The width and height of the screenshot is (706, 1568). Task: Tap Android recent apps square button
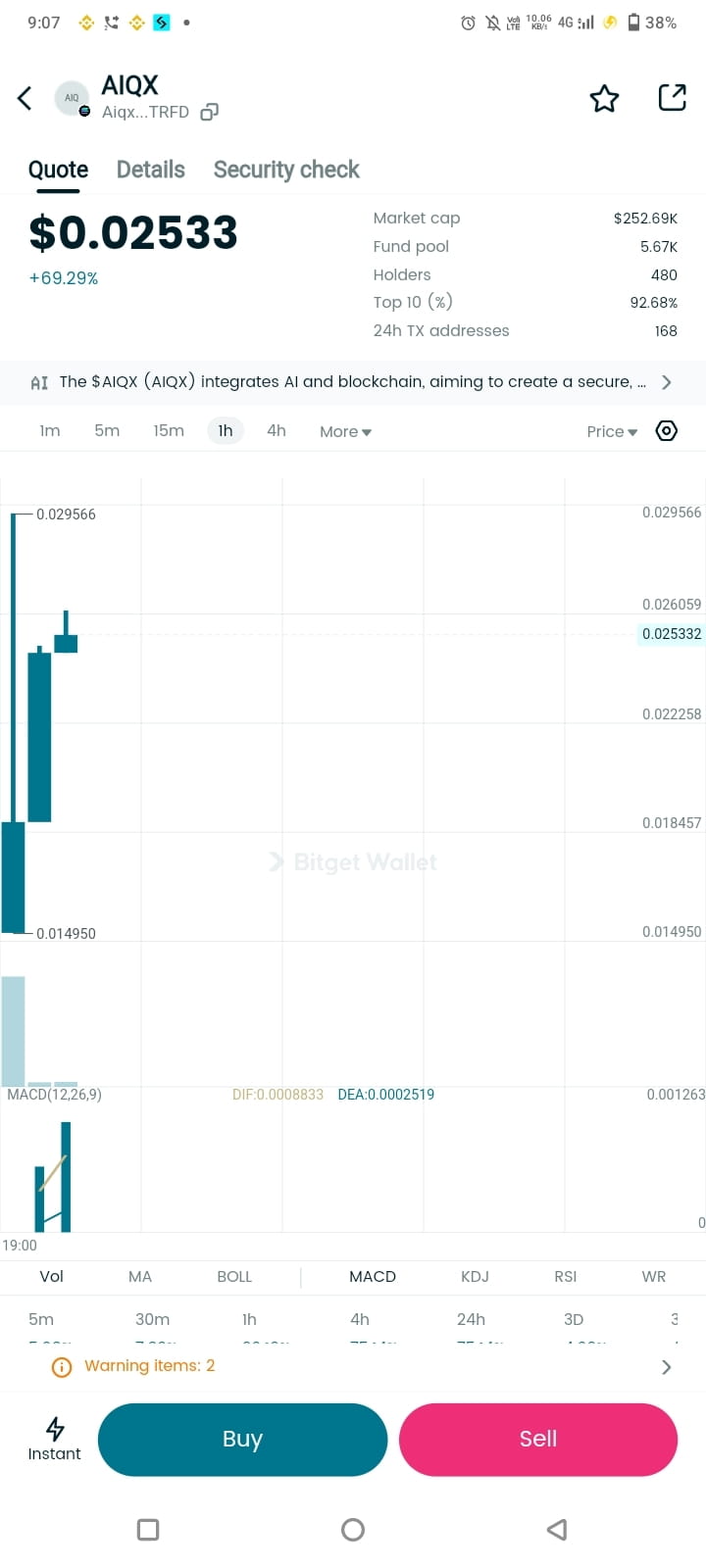[148, 1530]
